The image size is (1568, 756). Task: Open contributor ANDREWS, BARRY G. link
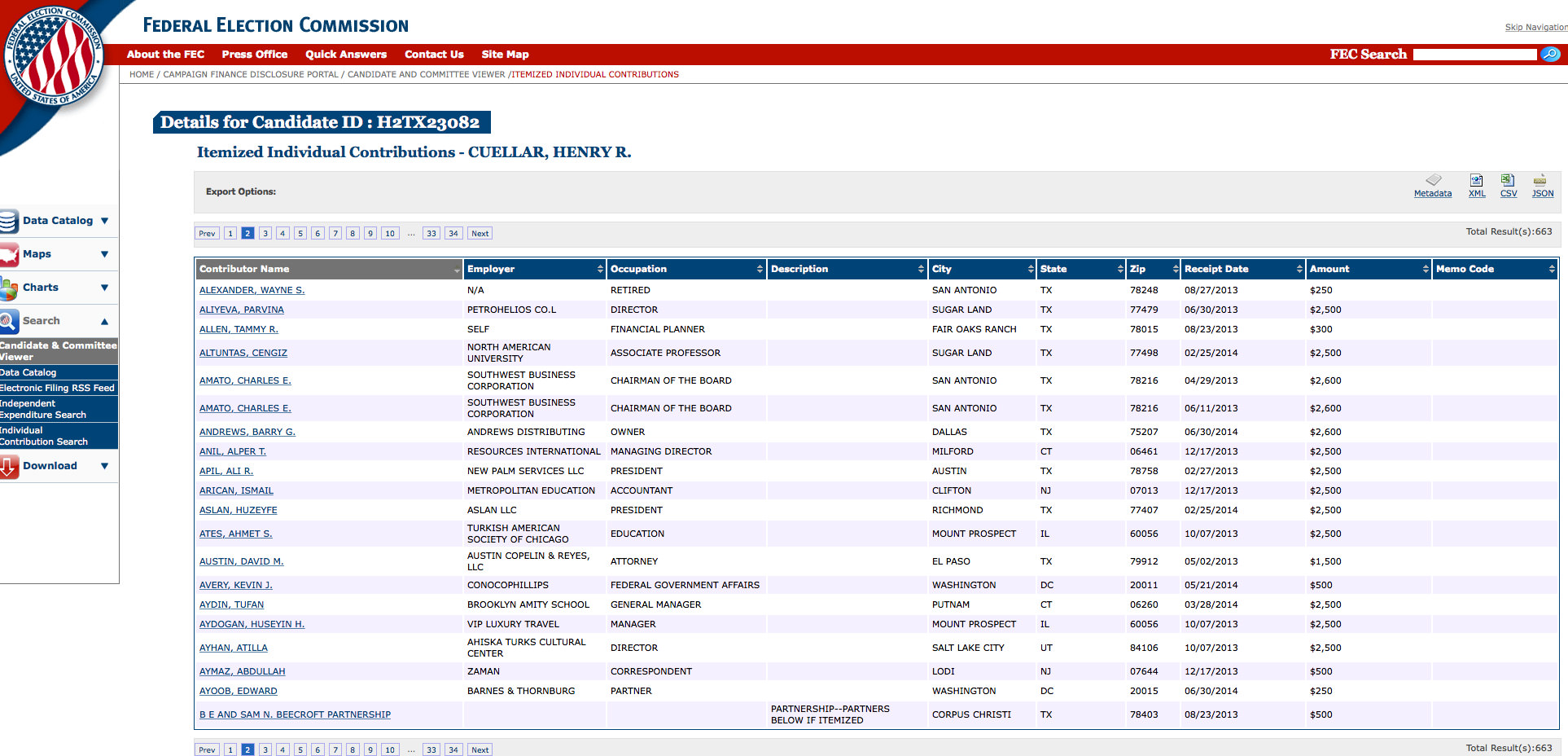point(247,432)
